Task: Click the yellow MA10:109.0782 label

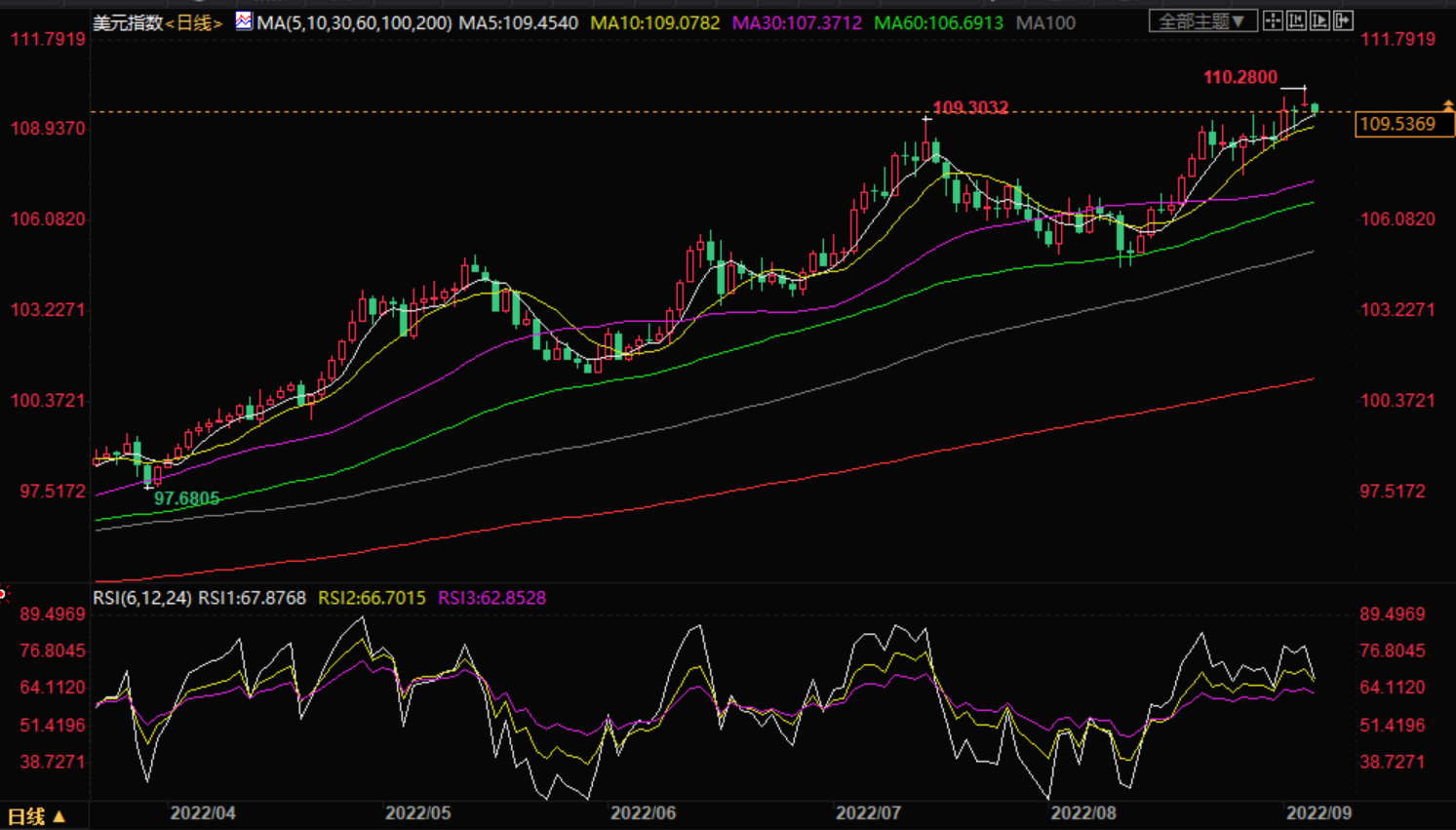Action: click(654, 22)
